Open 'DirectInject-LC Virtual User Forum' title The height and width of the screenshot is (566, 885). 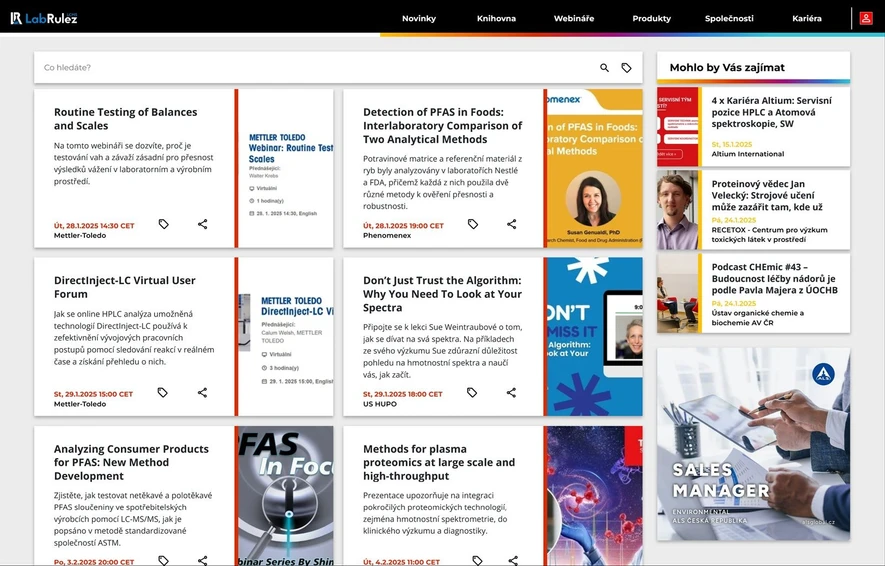pyautogui.click(x=125, y=287)
